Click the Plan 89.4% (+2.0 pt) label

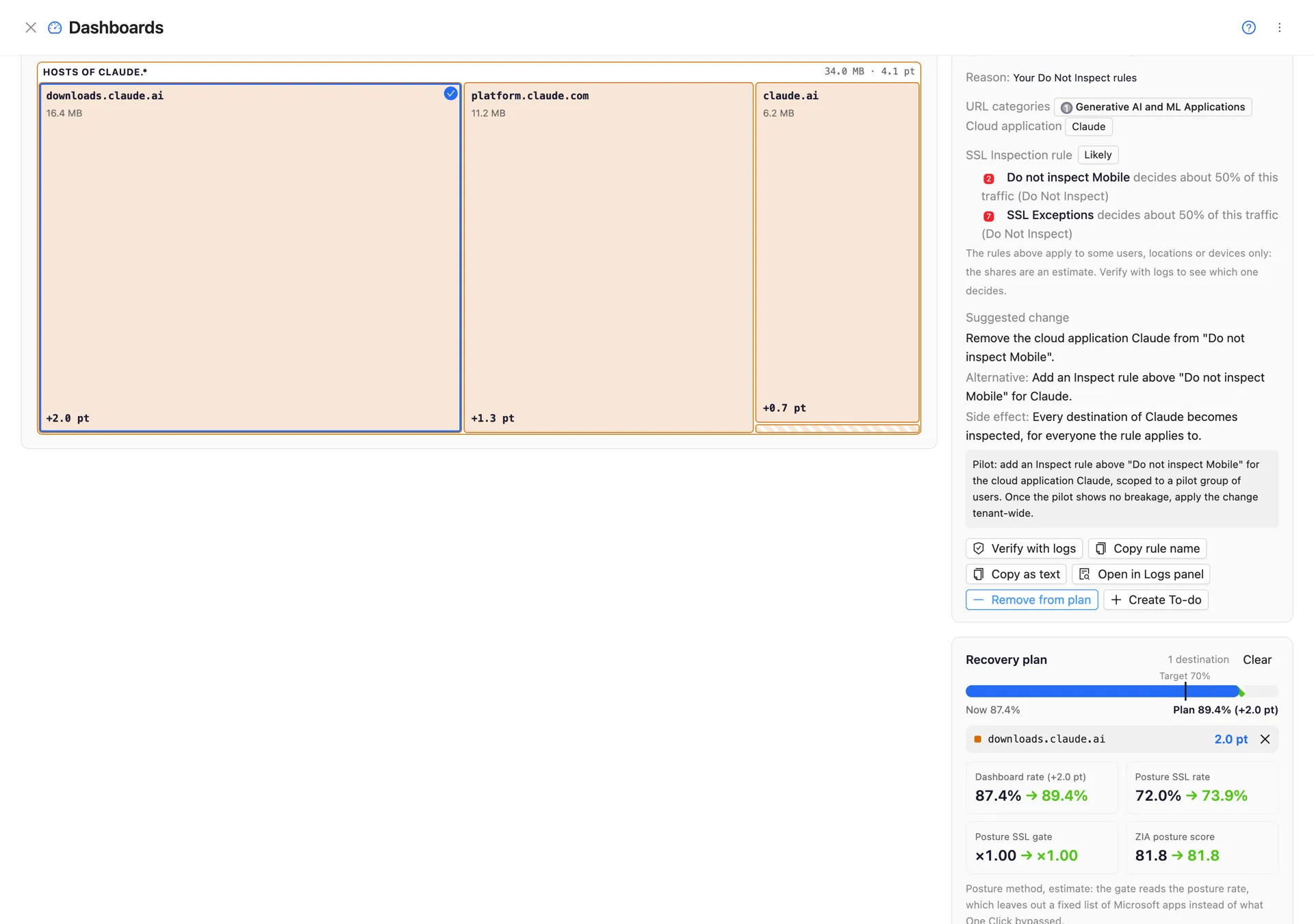point(1225,710)
